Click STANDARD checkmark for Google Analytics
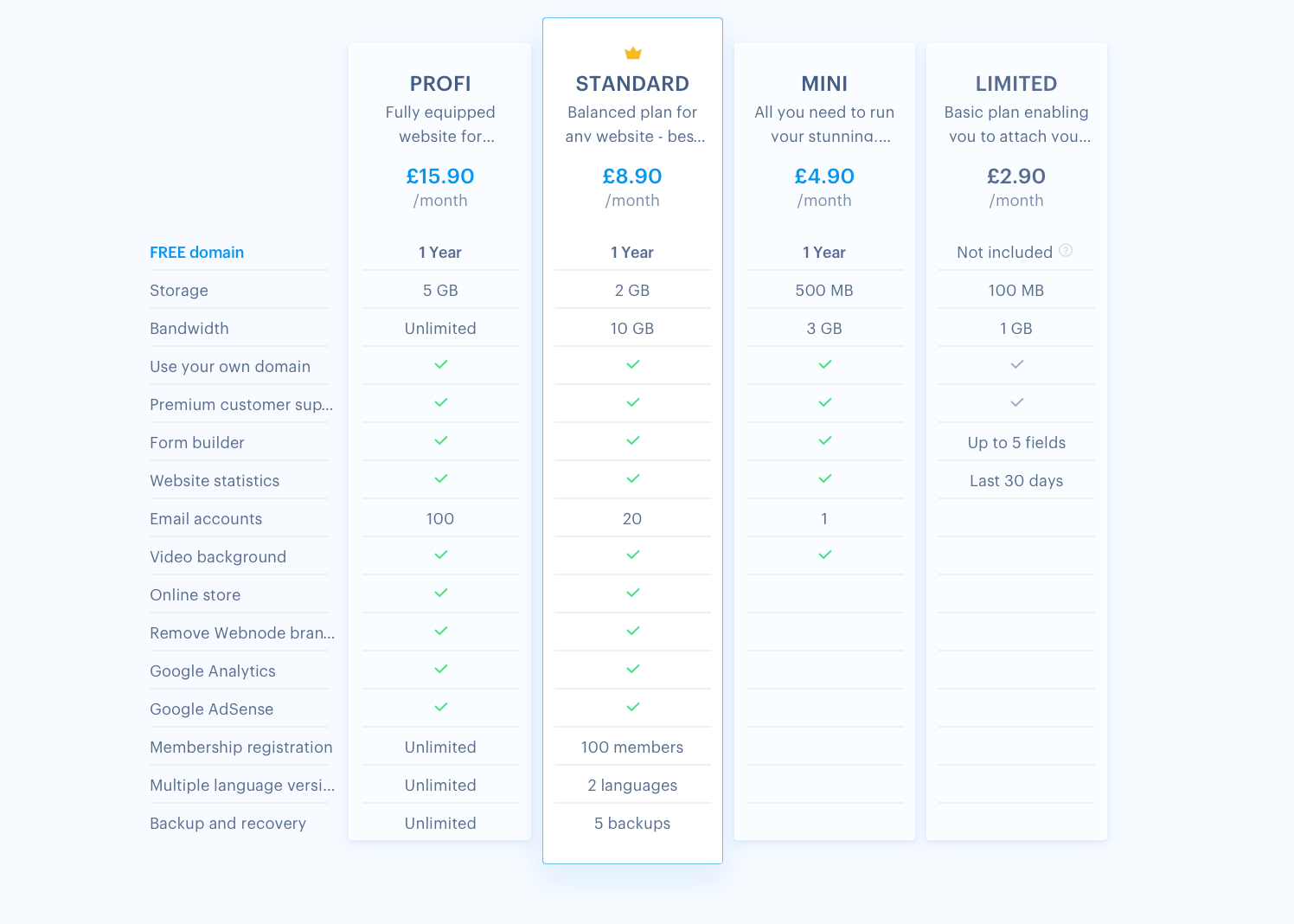Viewport: 1294px width, 924px height. 633,669
